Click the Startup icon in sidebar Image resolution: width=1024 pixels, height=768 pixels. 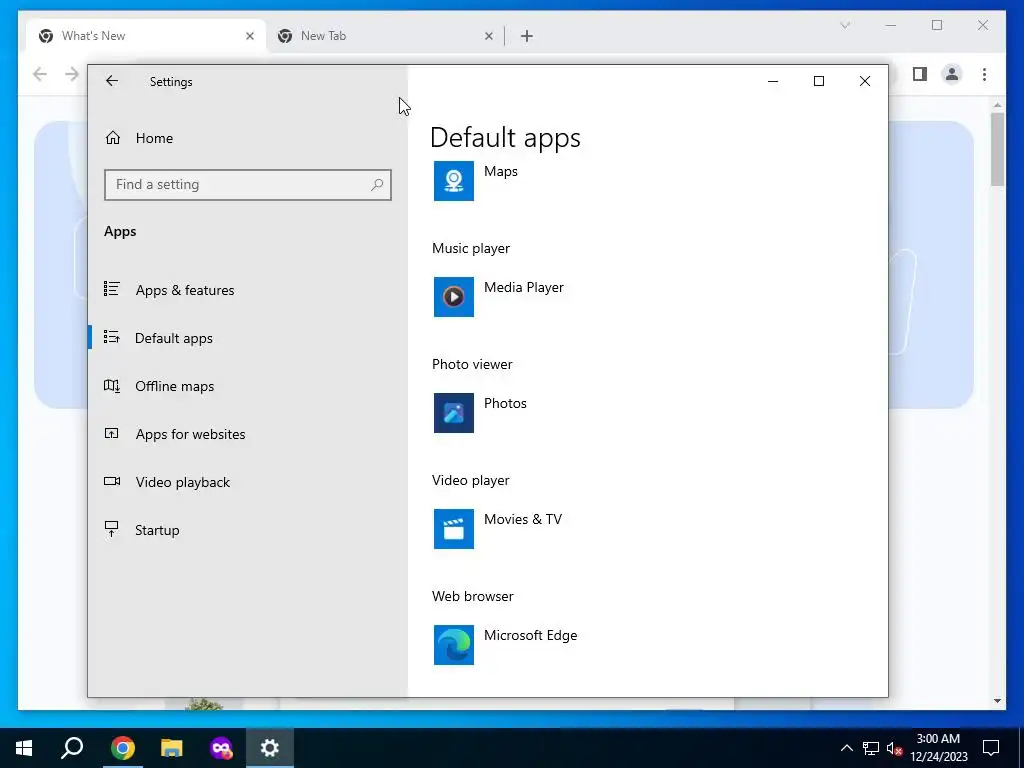click(x=112, y=529)
